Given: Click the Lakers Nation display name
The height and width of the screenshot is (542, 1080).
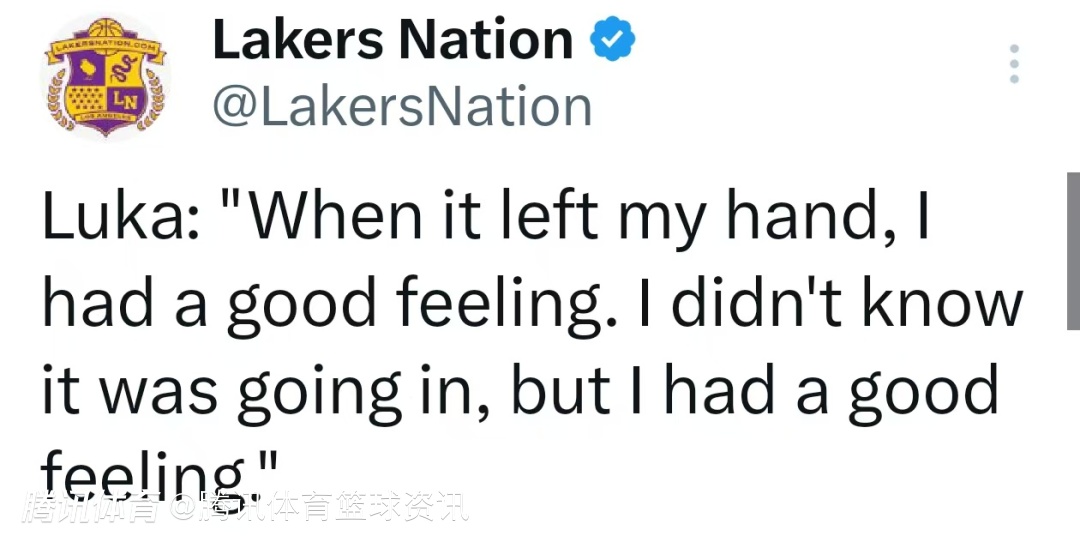Looking at the screenshot, I should pos(393,40).
